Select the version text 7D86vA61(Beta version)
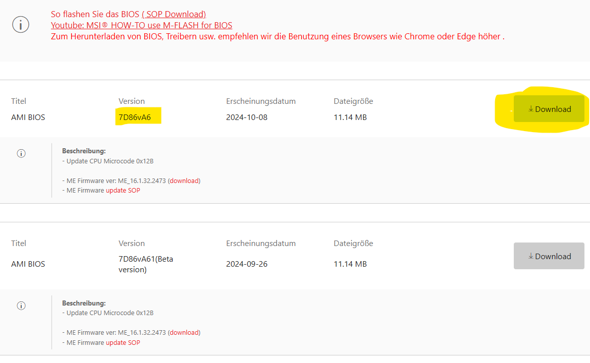 coord(146,264)
